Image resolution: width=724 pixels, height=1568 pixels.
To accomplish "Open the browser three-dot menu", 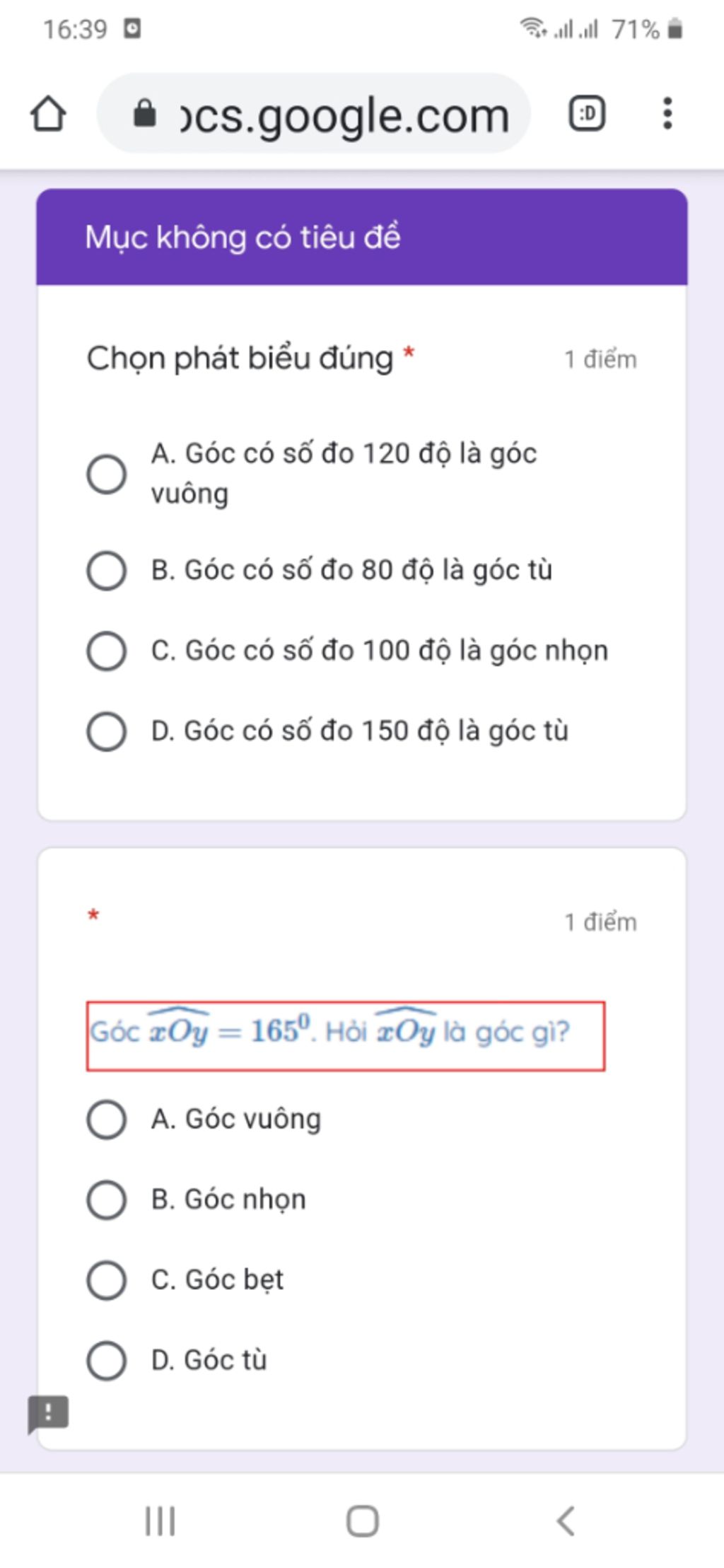I will click(667, 113).
